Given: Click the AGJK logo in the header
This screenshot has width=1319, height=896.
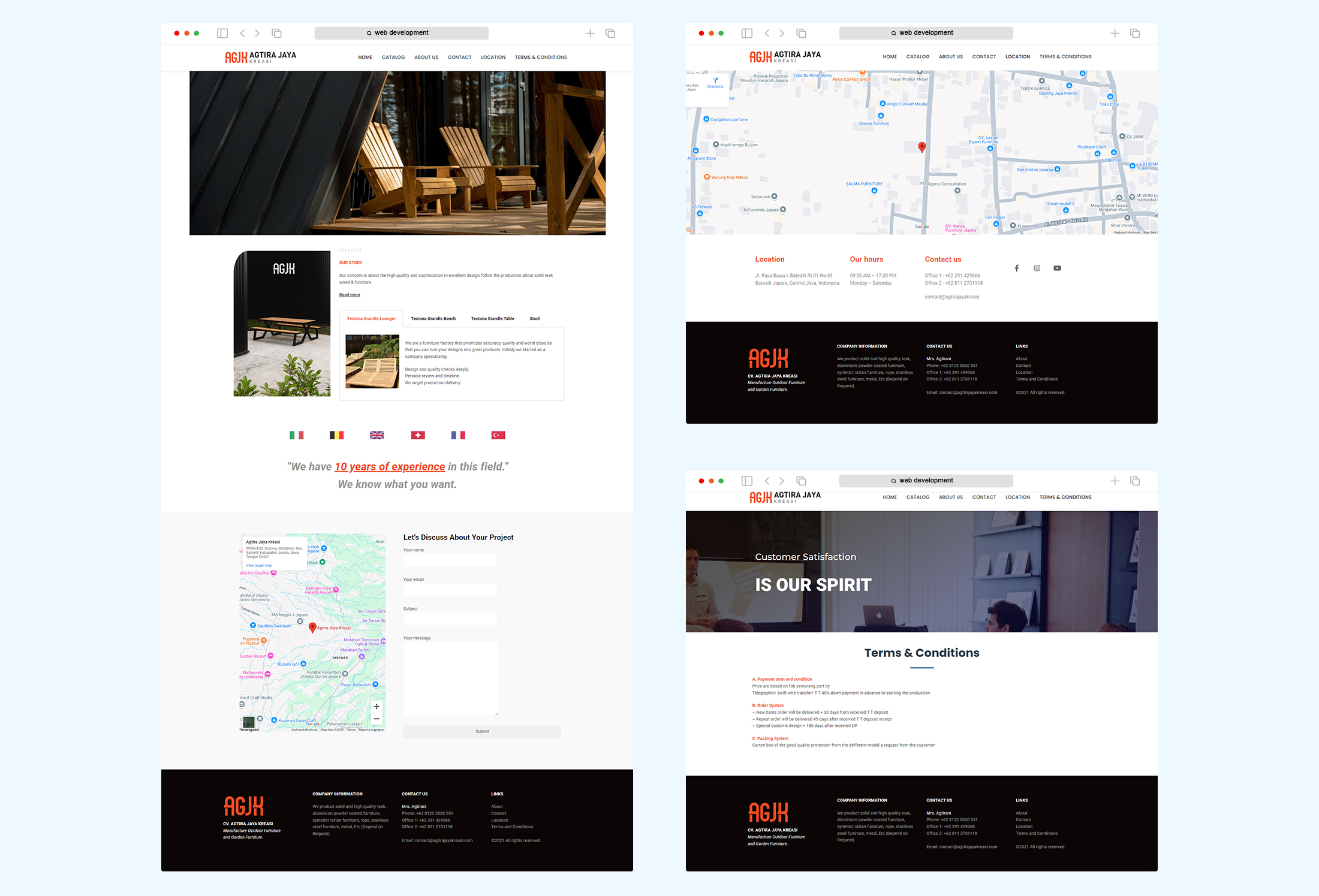Looking at the screenshot, I should pos(235,56).
